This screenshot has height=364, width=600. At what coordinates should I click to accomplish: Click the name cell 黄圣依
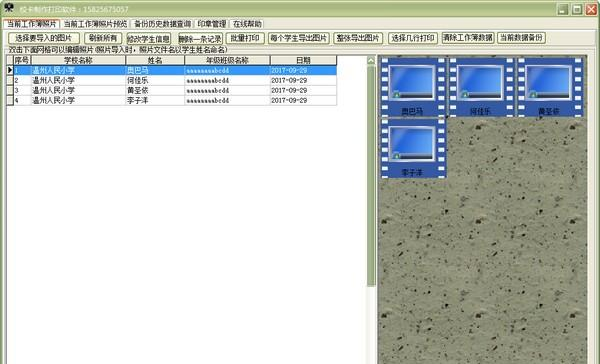click(155, 90)
